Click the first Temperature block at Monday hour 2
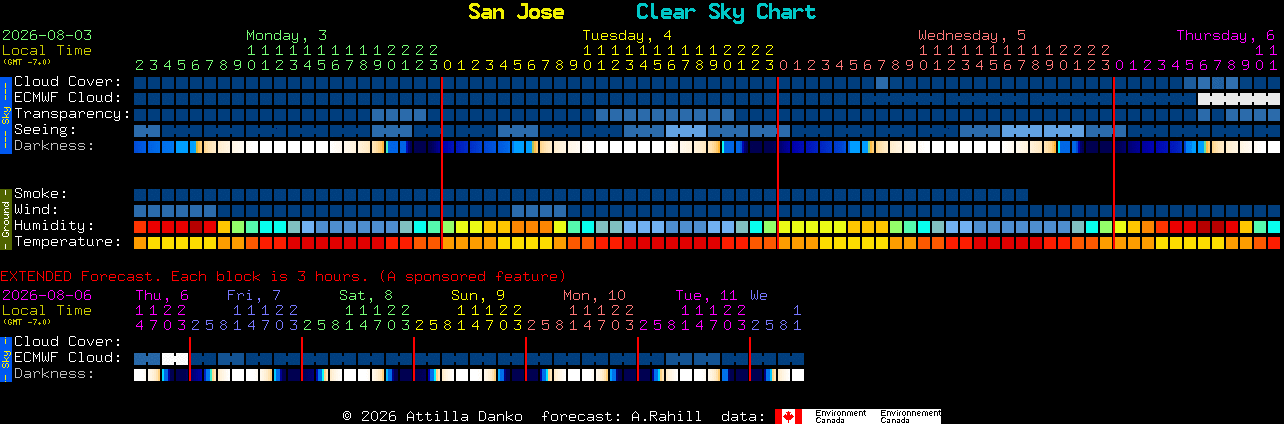Image resolution: width=1284 pixels, height=424 pixels. point(140,243)
